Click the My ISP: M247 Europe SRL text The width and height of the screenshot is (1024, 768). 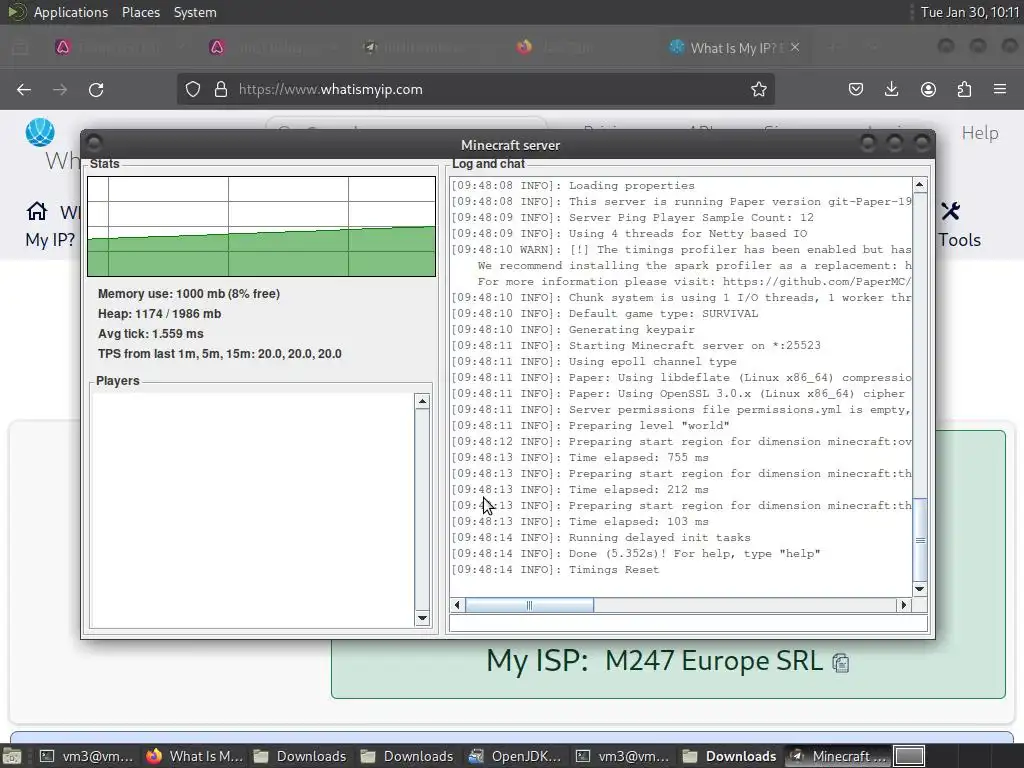[x=654, y=661]
